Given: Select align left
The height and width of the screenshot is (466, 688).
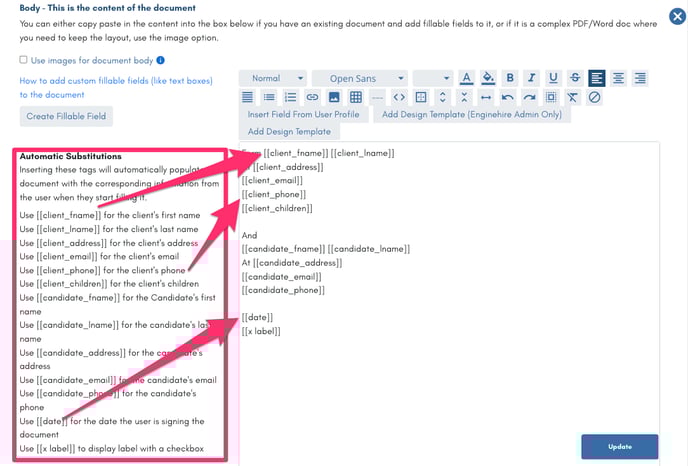Looking at the screenshot, I should (597, 78).
